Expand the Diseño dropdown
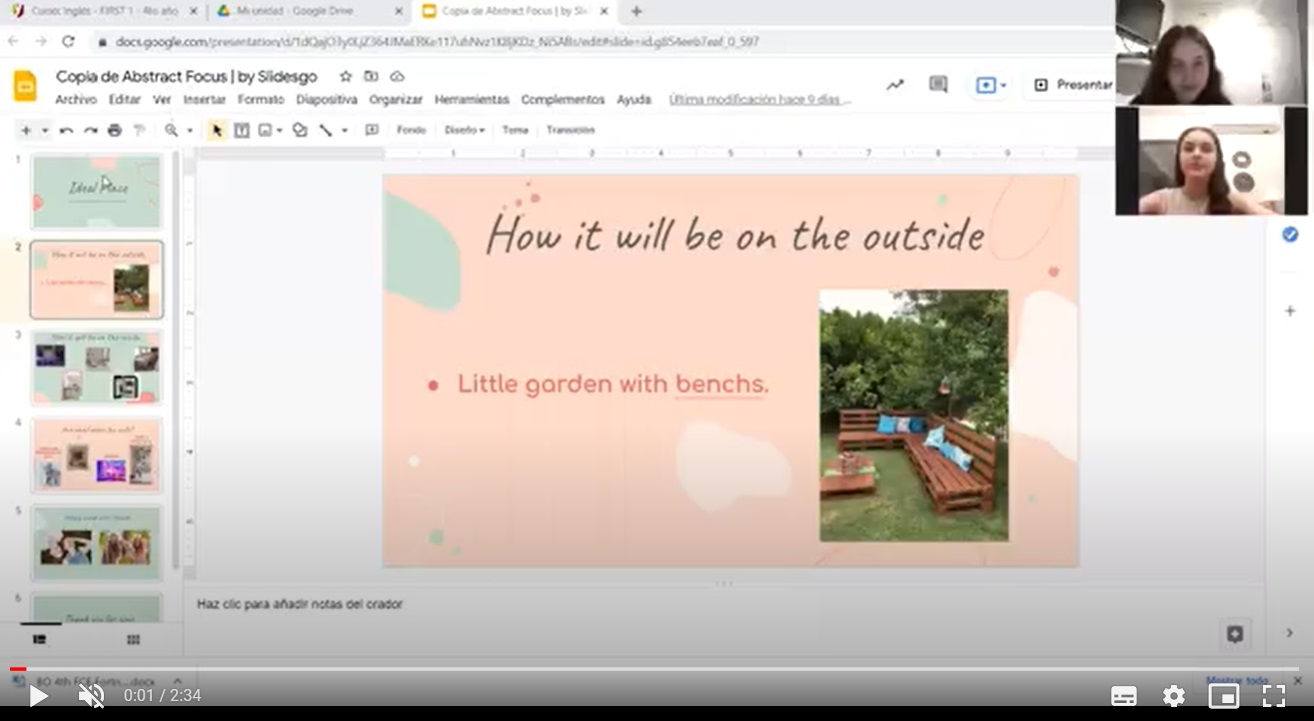 (464, 130)
